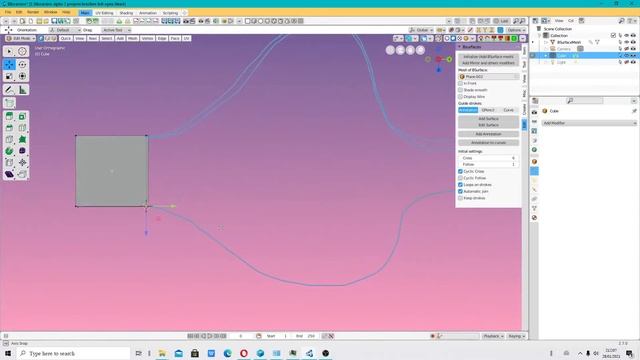
Task: Open the Edit Mode dropdown
Action: click(x=20, y=38)
